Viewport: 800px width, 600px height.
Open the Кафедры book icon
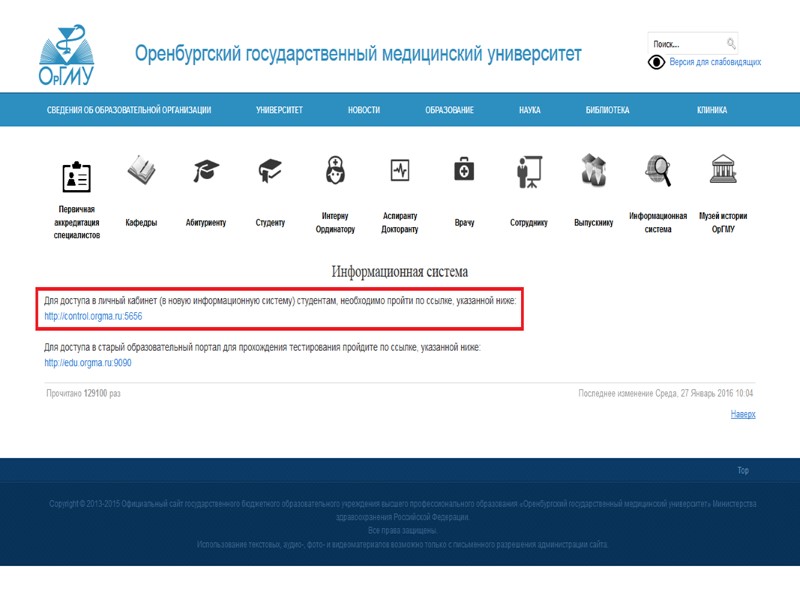tap(141, 170)
